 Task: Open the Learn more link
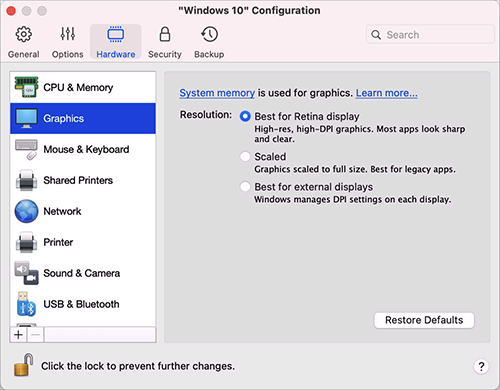[x=387, y=93]
